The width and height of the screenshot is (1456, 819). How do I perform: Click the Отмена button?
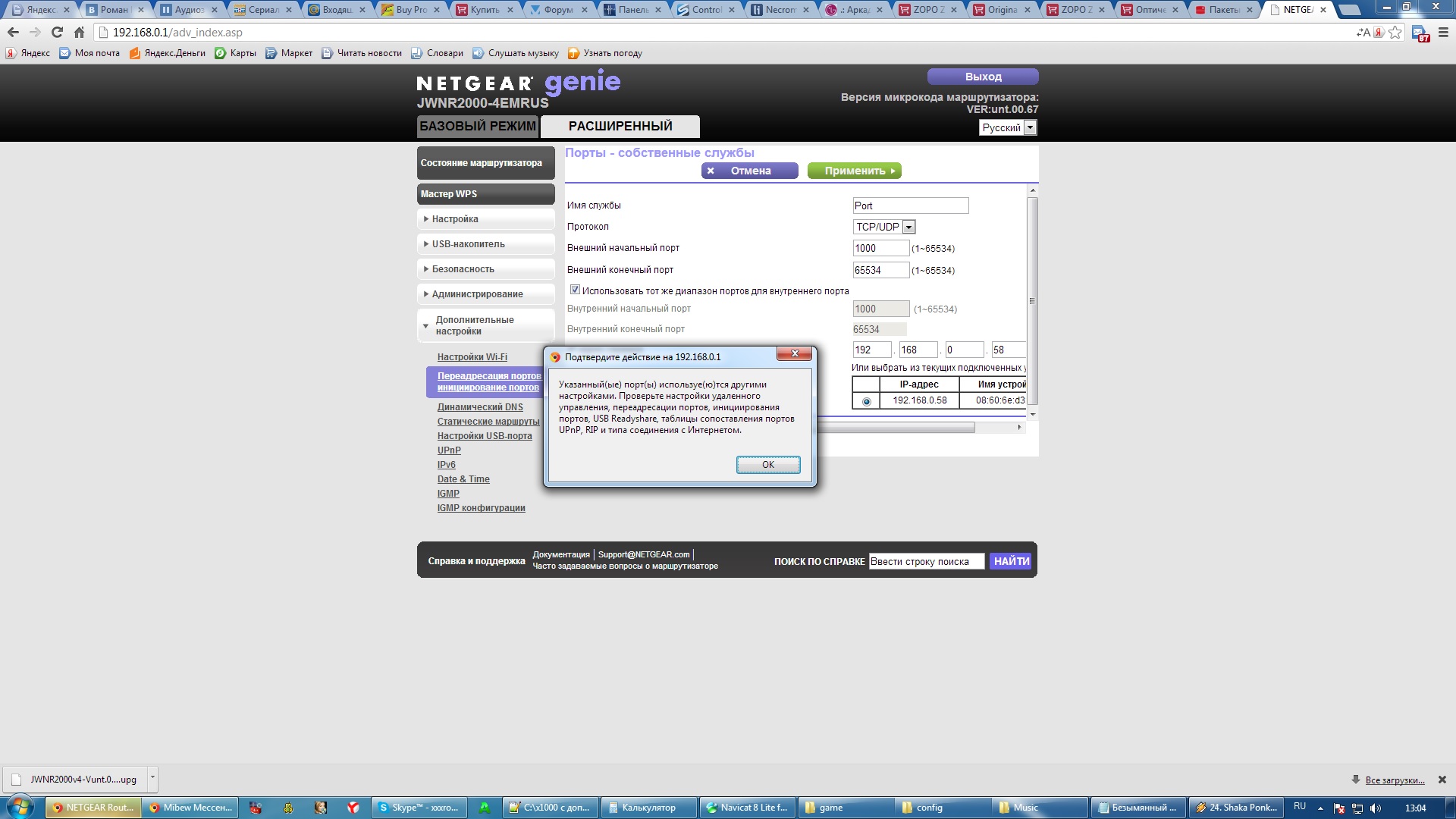(749, 171)
